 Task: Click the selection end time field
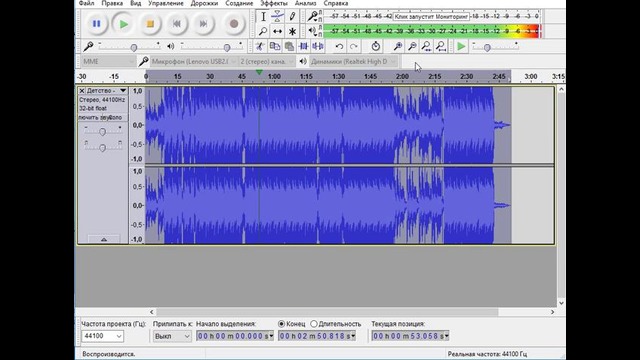[x=317, y=336]
